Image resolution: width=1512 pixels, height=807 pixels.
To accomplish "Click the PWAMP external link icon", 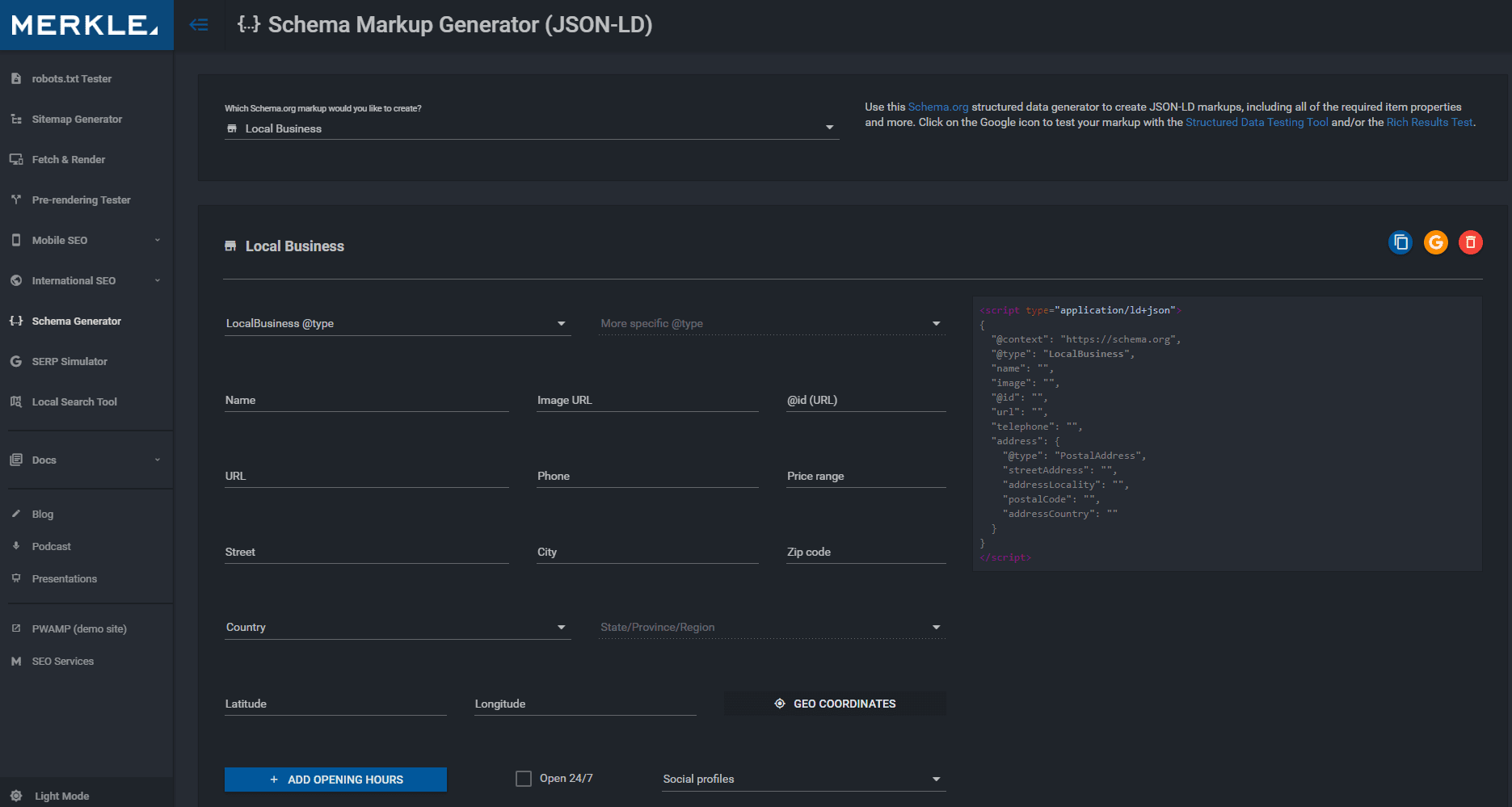I will [x=16, y=628].
